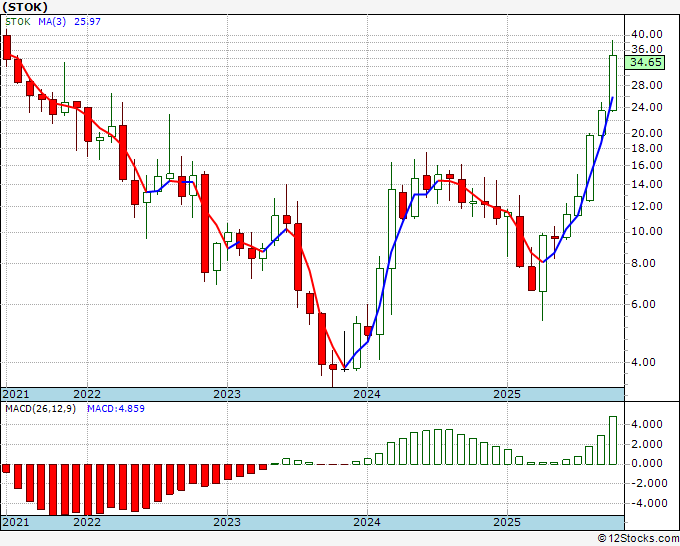Click 2025 on price chart time axis
680x546 pixels.
507,394
